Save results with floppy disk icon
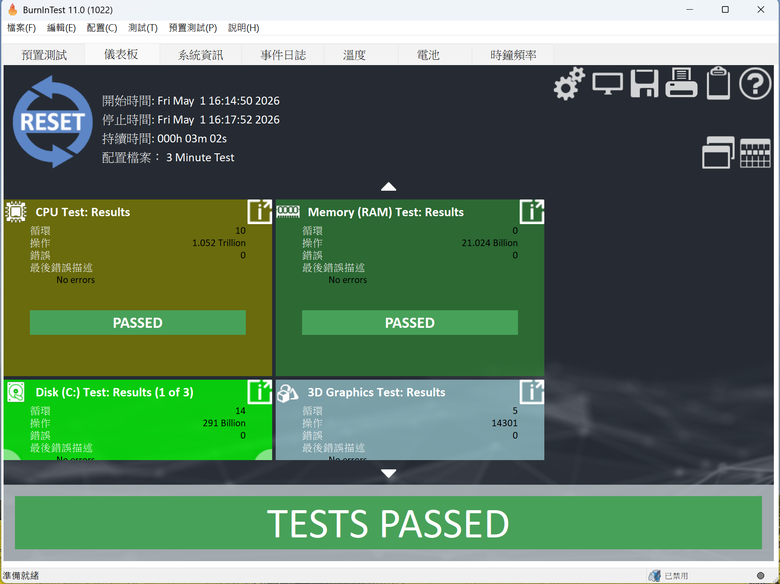Screen dimensions: 780x584 [644, 84]
